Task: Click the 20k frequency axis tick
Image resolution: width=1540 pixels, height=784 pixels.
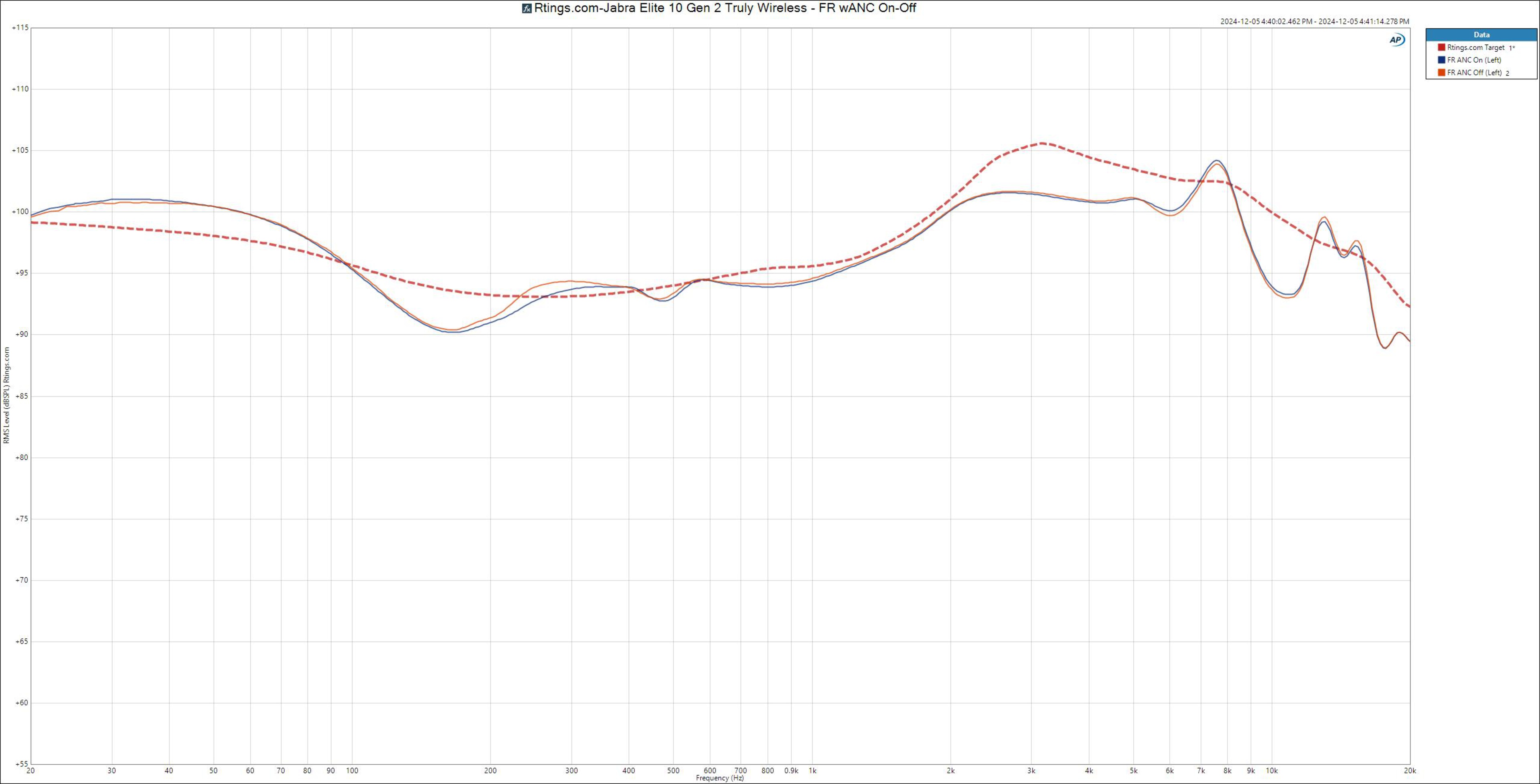Action: pos(1410,771)
